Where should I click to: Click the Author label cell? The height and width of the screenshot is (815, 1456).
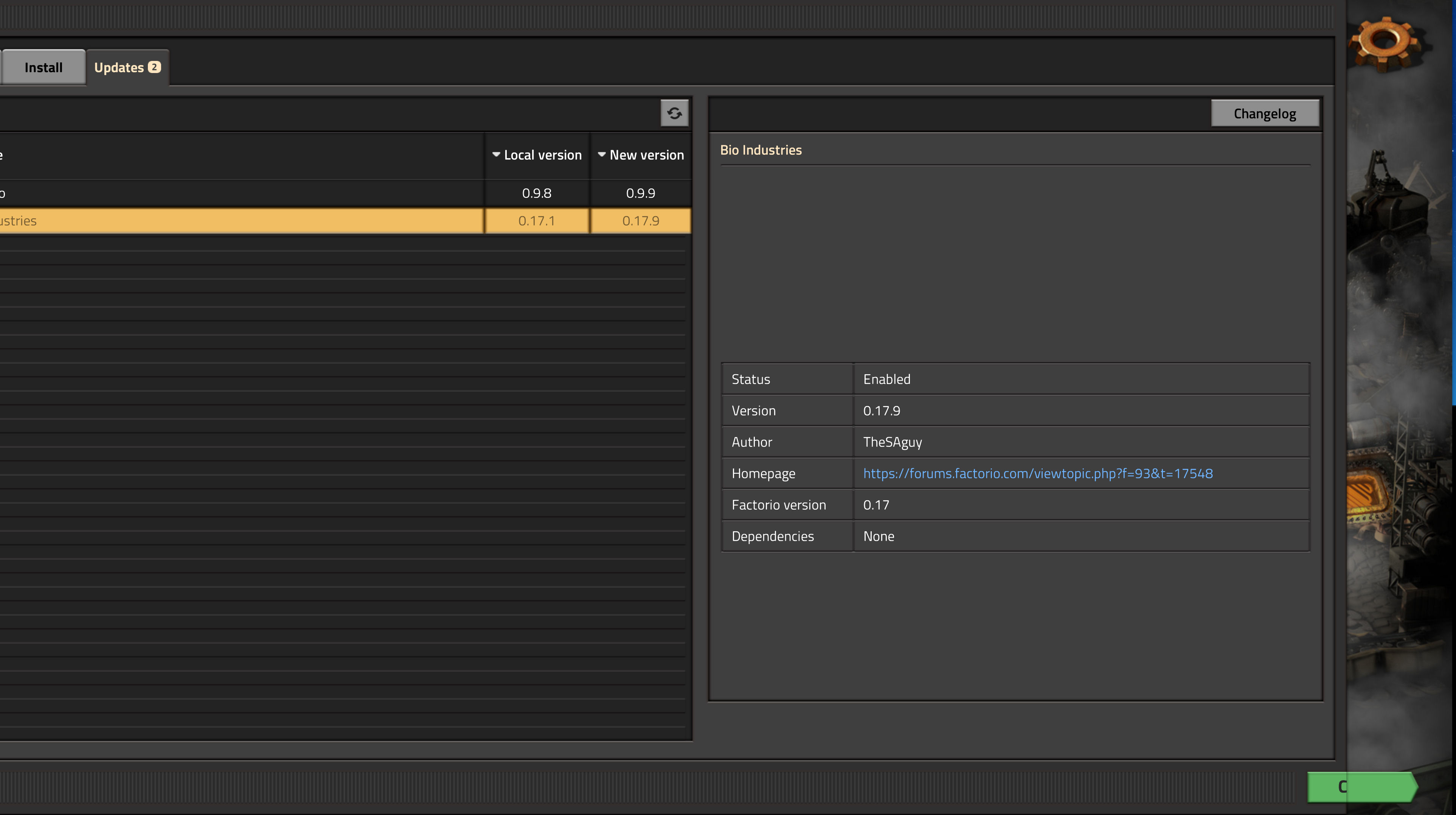pos(787,442)
